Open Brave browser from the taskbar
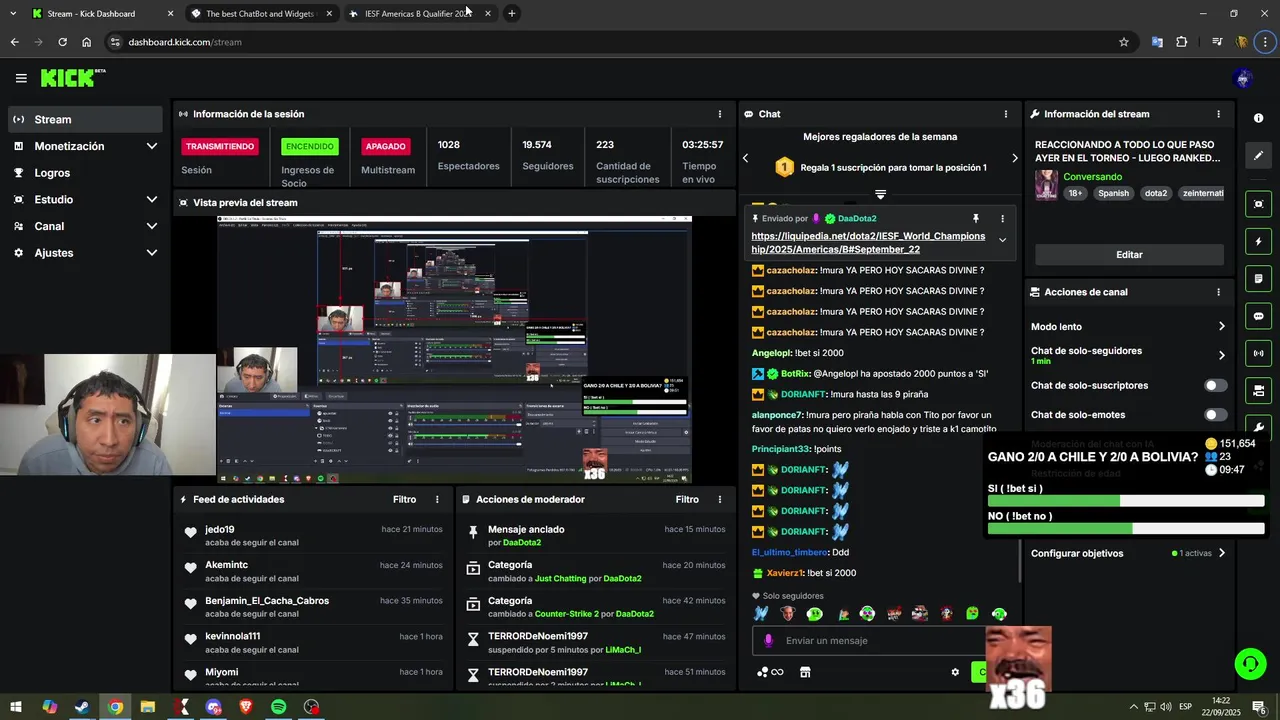The width and height of the screenshot is (1280, 720). tap(246, 707)
